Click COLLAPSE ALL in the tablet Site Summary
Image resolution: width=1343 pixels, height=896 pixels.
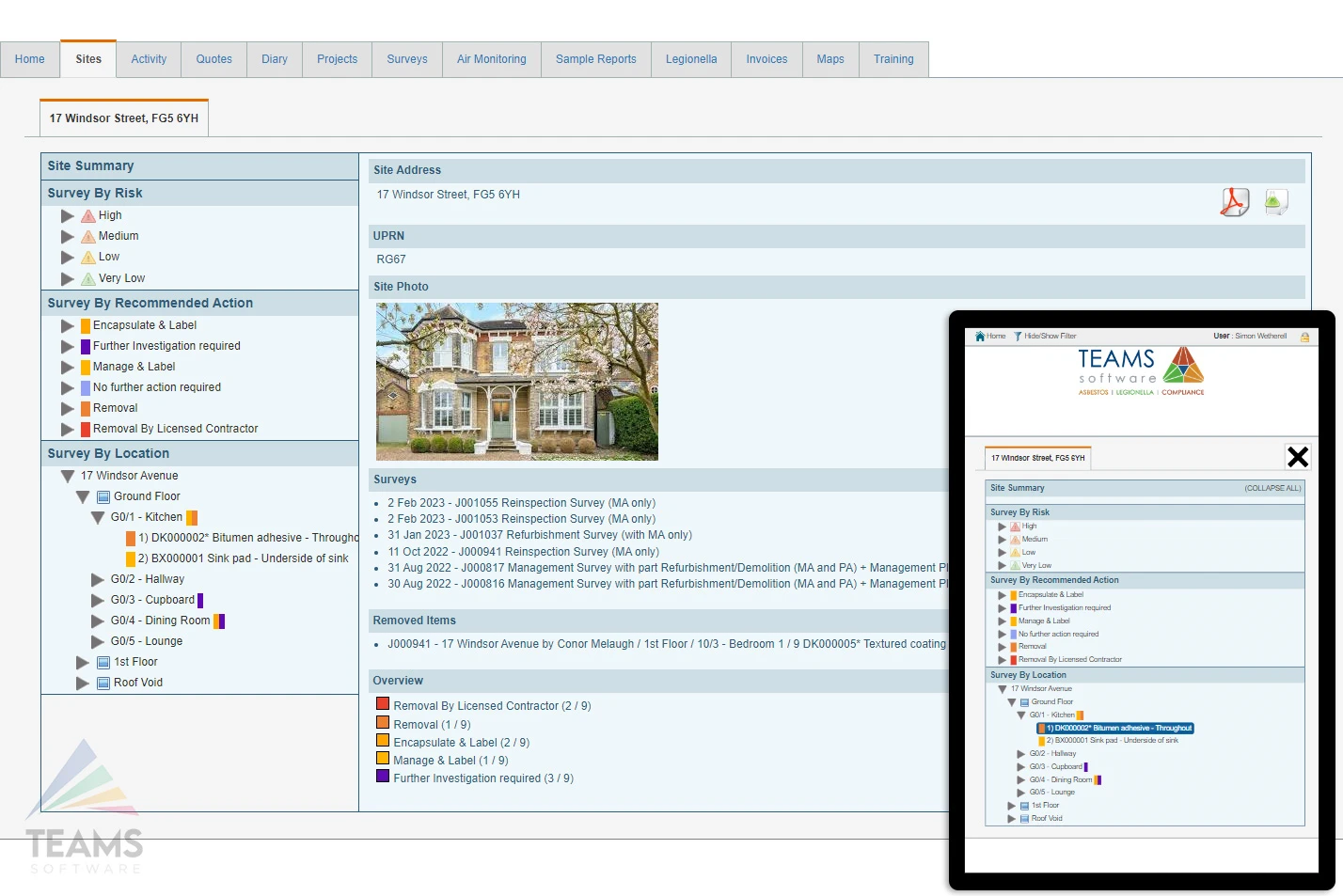[x=1272, y=488]
